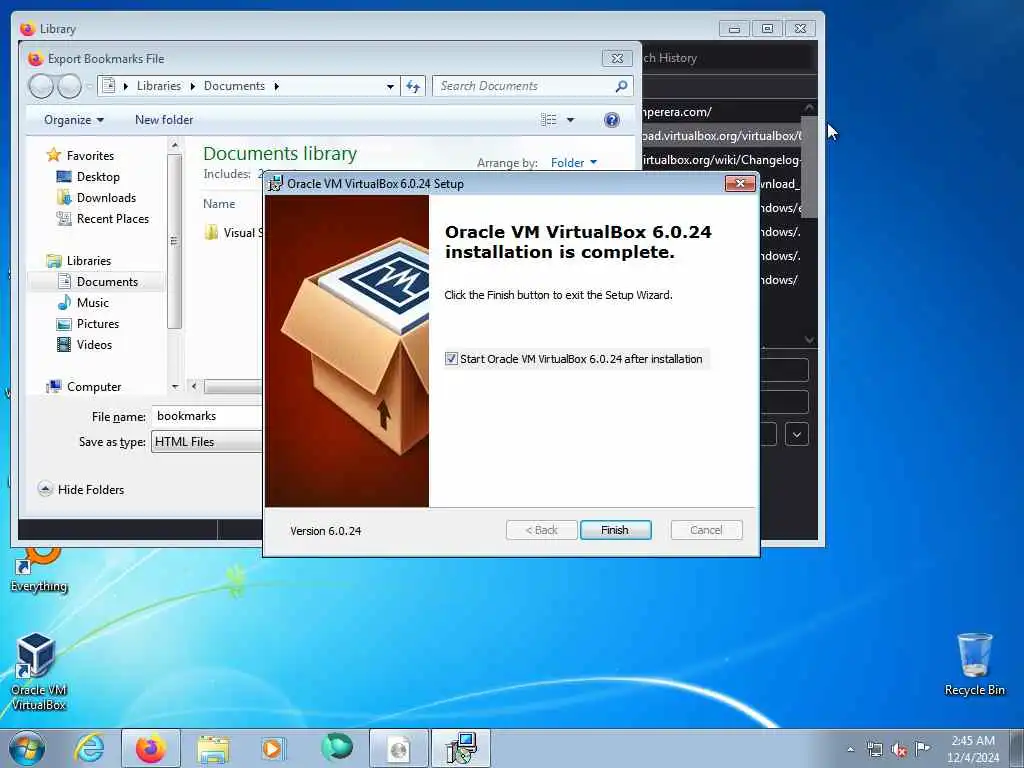Viewport: 1024px width, 768px height.
Task: Close the Export Bookmarks File dialog
Action: point(616,58)
